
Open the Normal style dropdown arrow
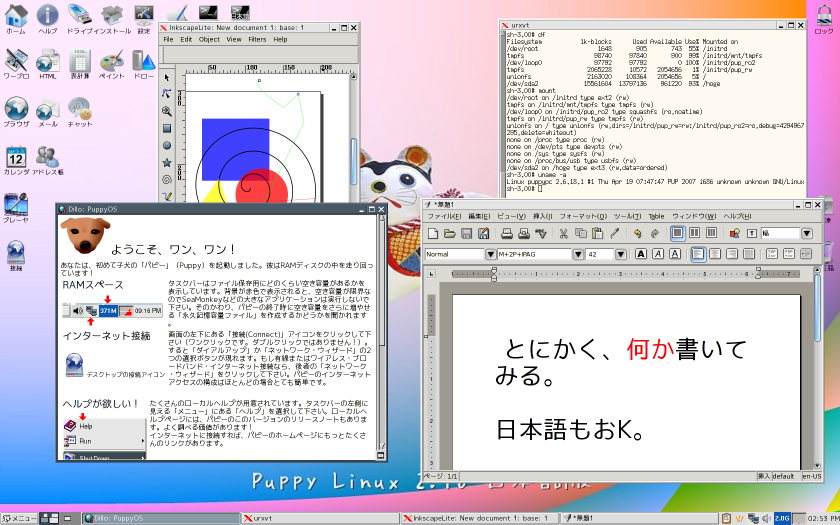[x=490, y=254]
